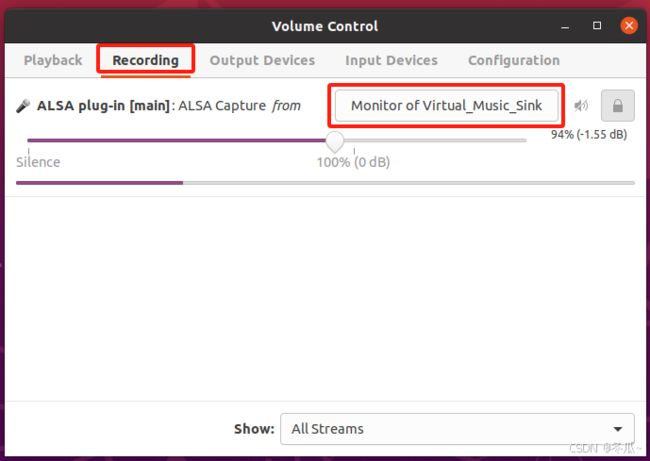Open the Configuration tab
The width and height of the screenshot is (650, 461).
[514, 61]
